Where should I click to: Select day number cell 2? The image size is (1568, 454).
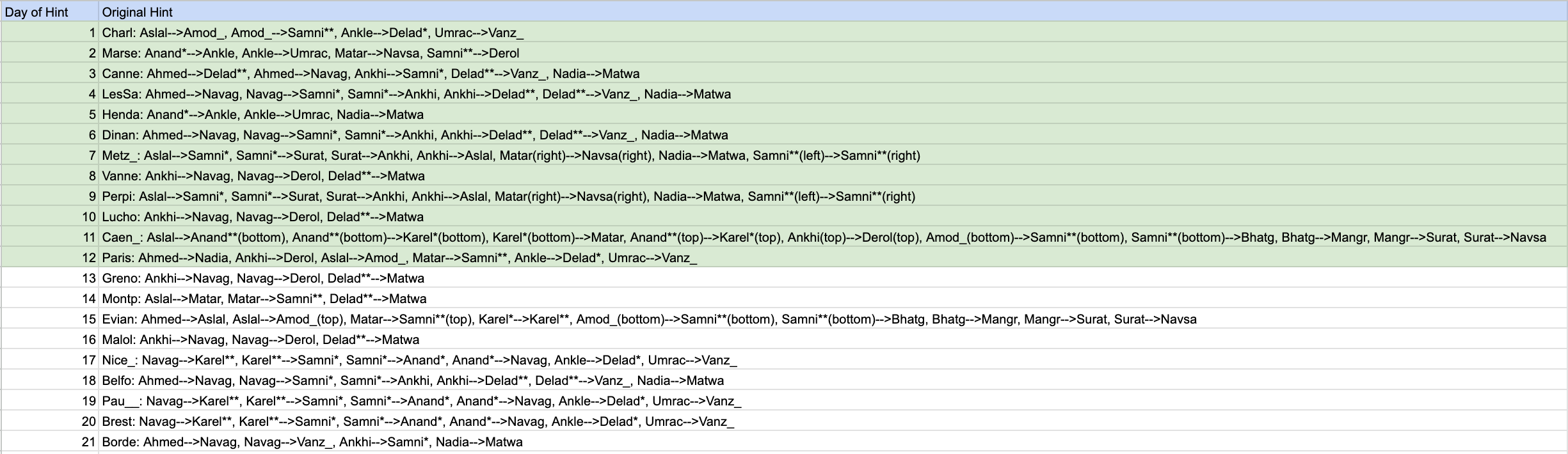50,52
